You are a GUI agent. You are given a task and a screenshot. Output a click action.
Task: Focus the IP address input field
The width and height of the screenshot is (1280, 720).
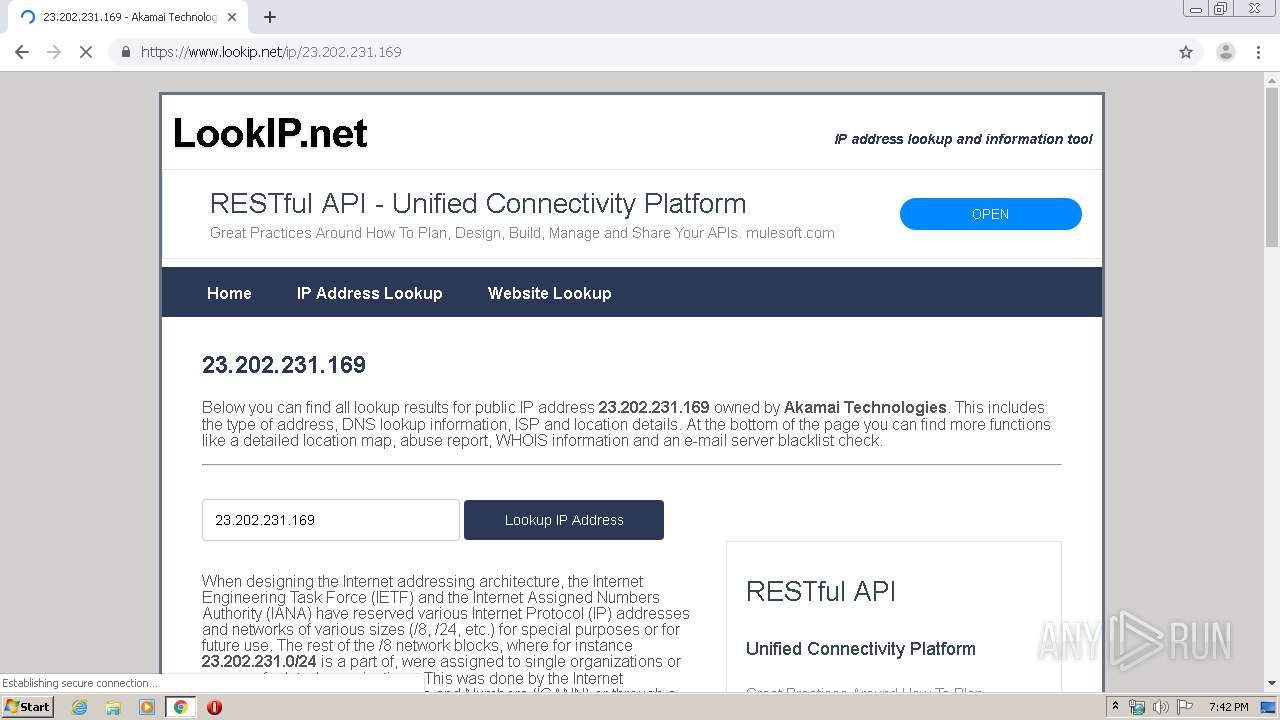tap(330, 520)
